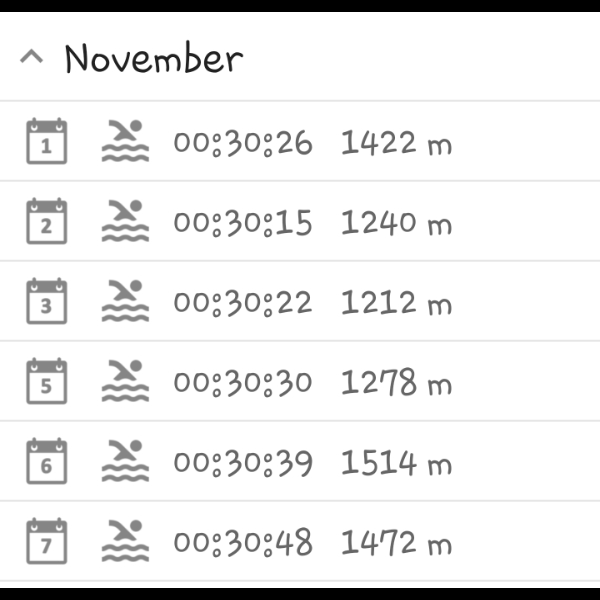This screenshot has width=600, height=600.
Task: Click swimmer icon on the 1240 m row
Action: pos(125,222)
